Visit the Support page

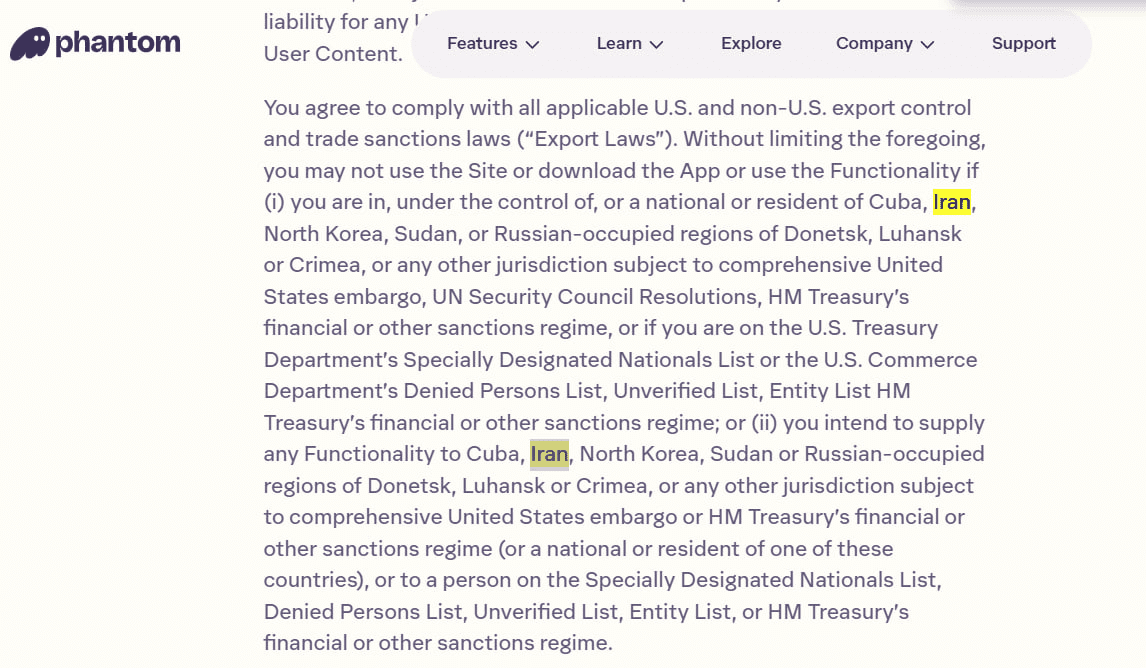click(1023, 44)
